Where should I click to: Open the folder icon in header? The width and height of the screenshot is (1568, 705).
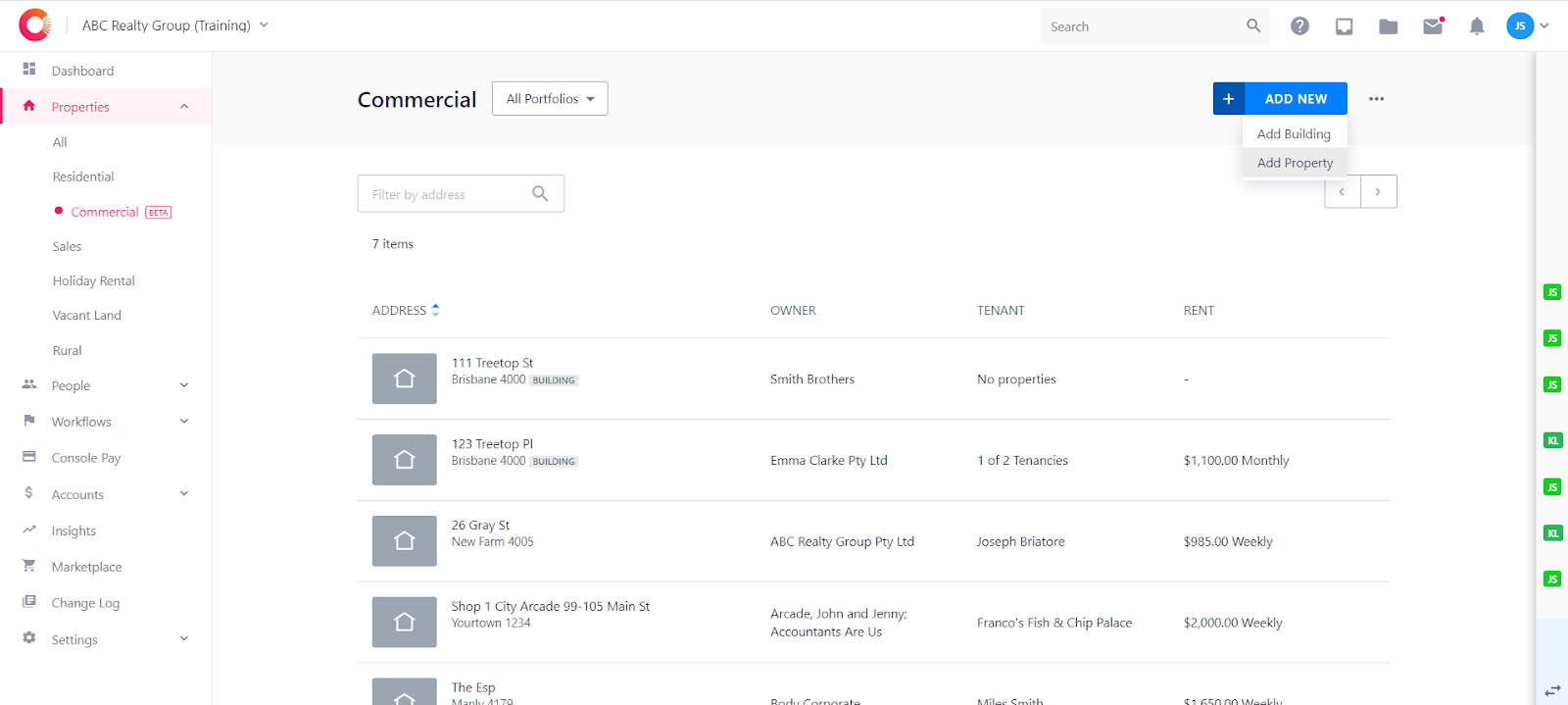1388,26
